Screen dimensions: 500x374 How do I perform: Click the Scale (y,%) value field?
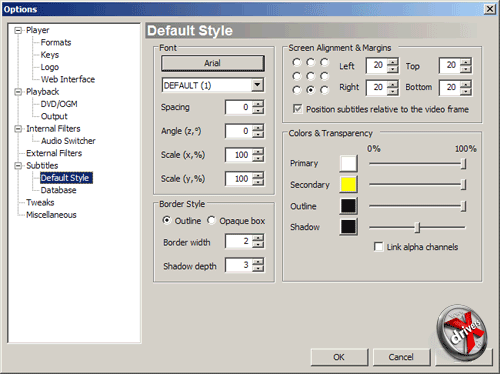(239, 179)
